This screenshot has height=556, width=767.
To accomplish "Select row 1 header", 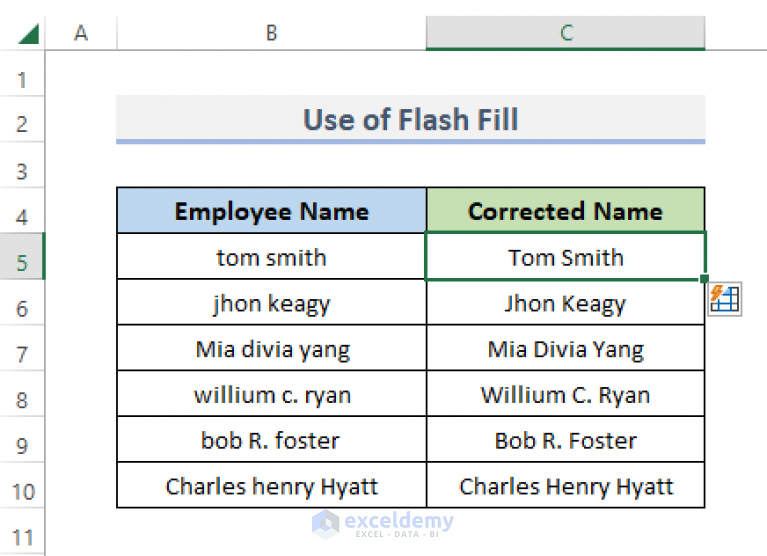I will click(x=22, y=80).
